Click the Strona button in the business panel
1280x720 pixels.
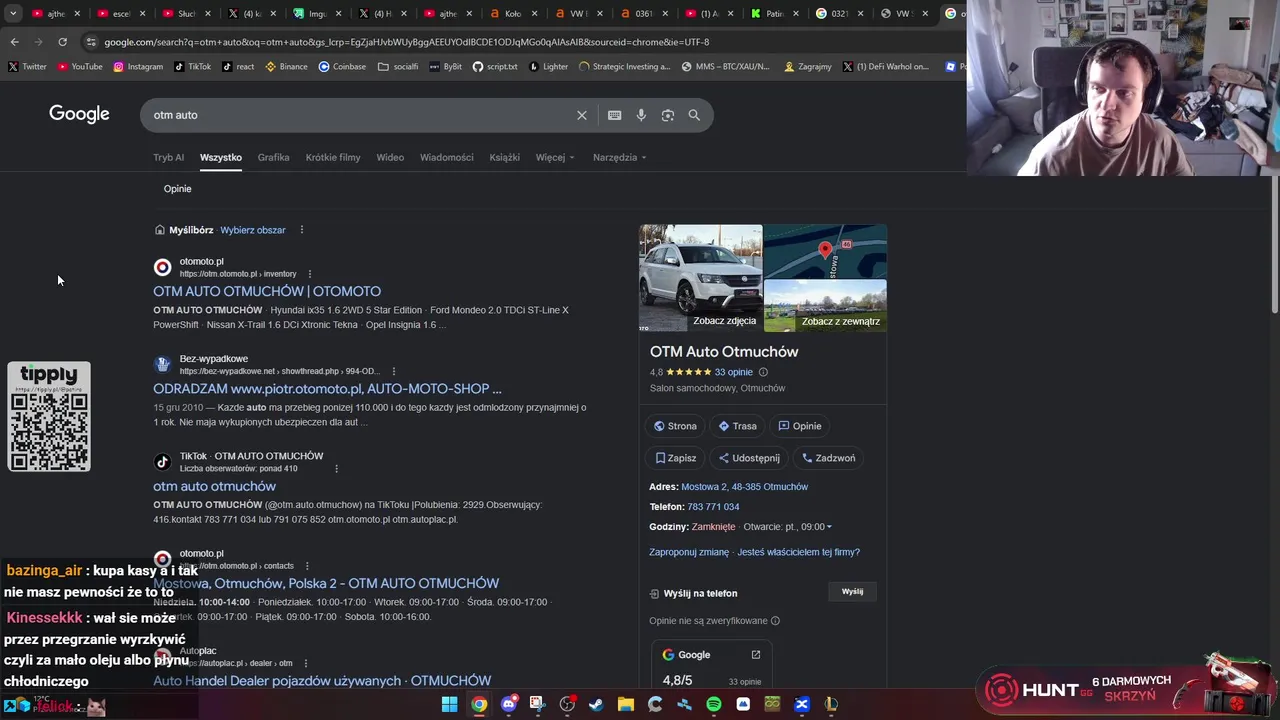point(675,426)
